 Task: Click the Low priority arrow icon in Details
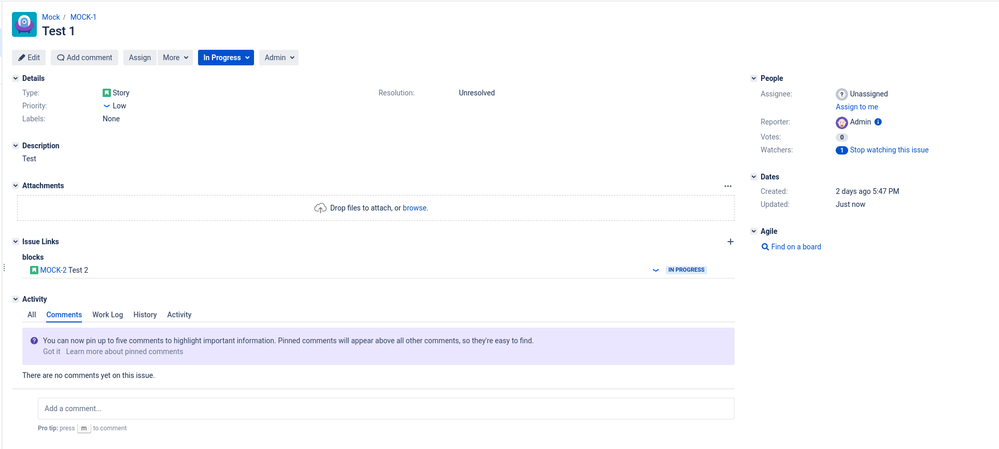click(x=106, y=106)
